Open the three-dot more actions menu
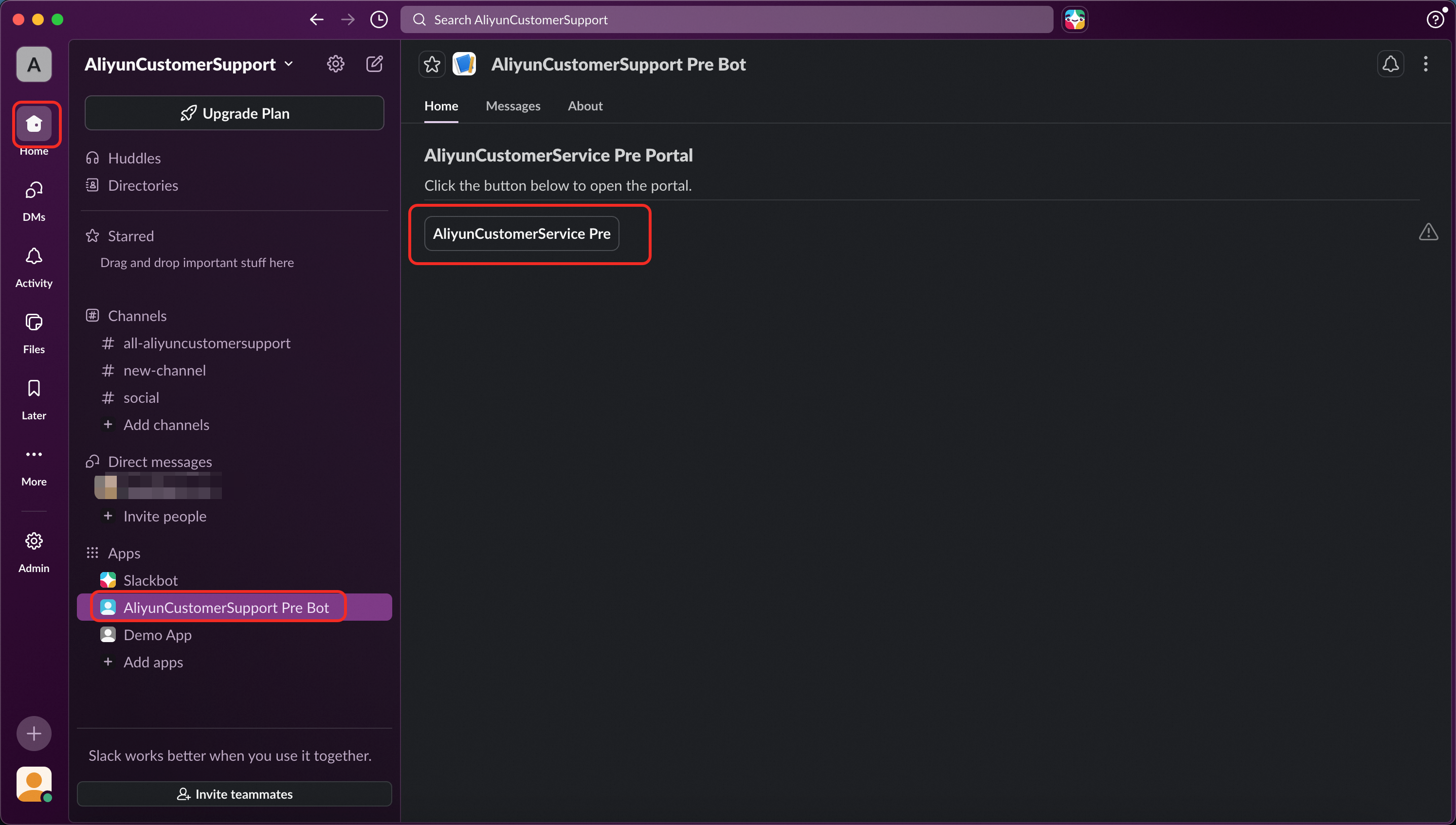The width and height of the screenshot is (1456, 825). coord(1425,64)
